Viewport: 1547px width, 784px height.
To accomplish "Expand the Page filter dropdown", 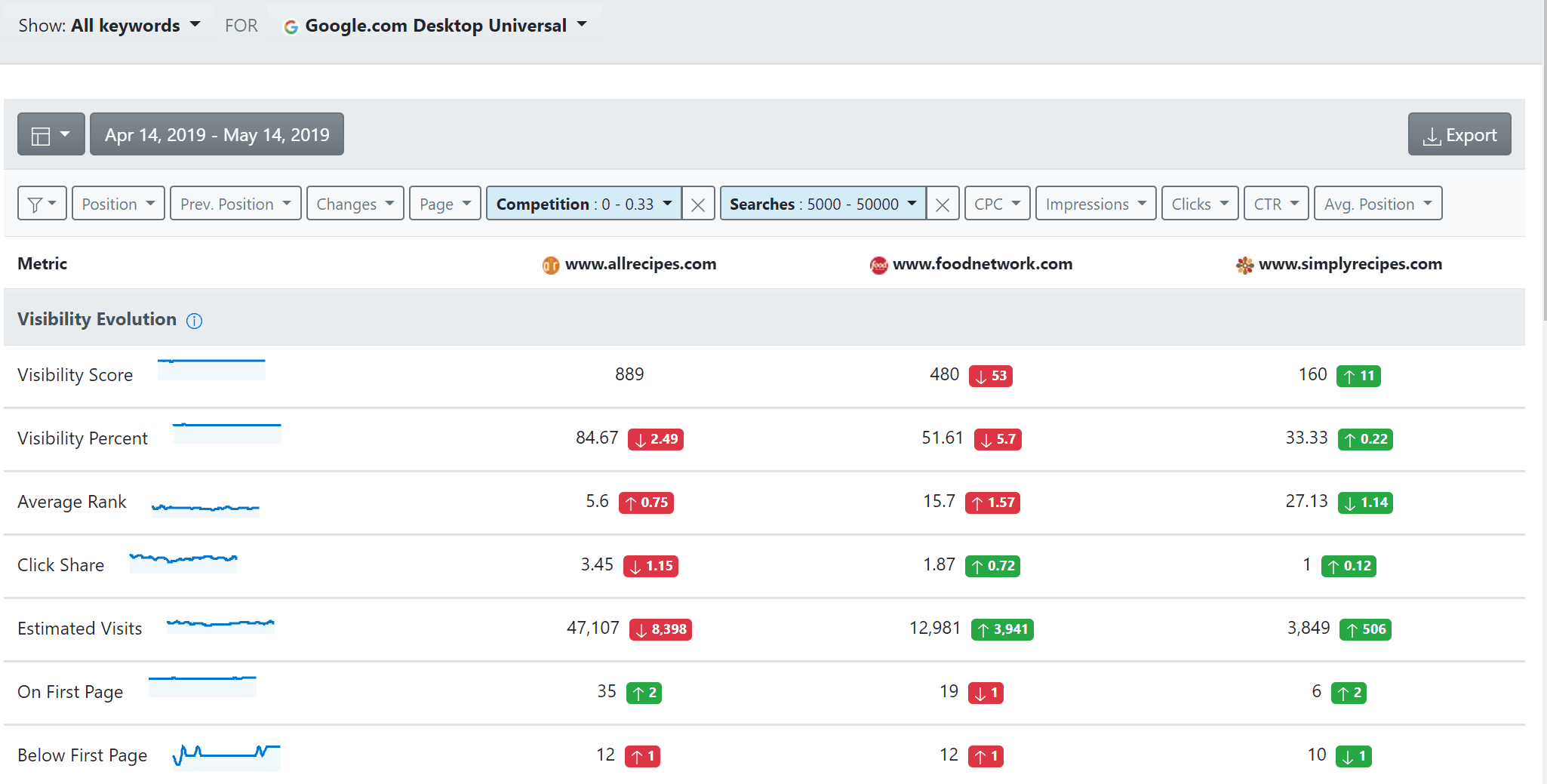I will [x=445, y=204].
